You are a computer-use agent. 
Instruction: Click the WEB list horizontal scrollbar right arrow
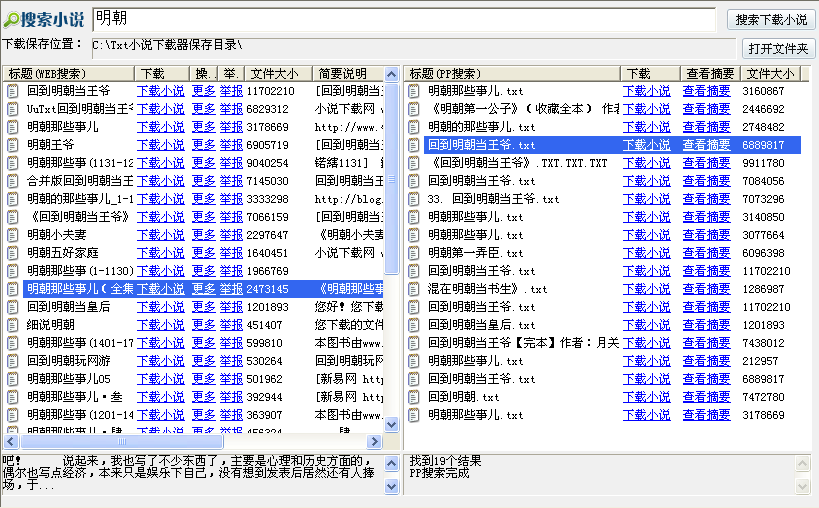[x=376, y=441]
